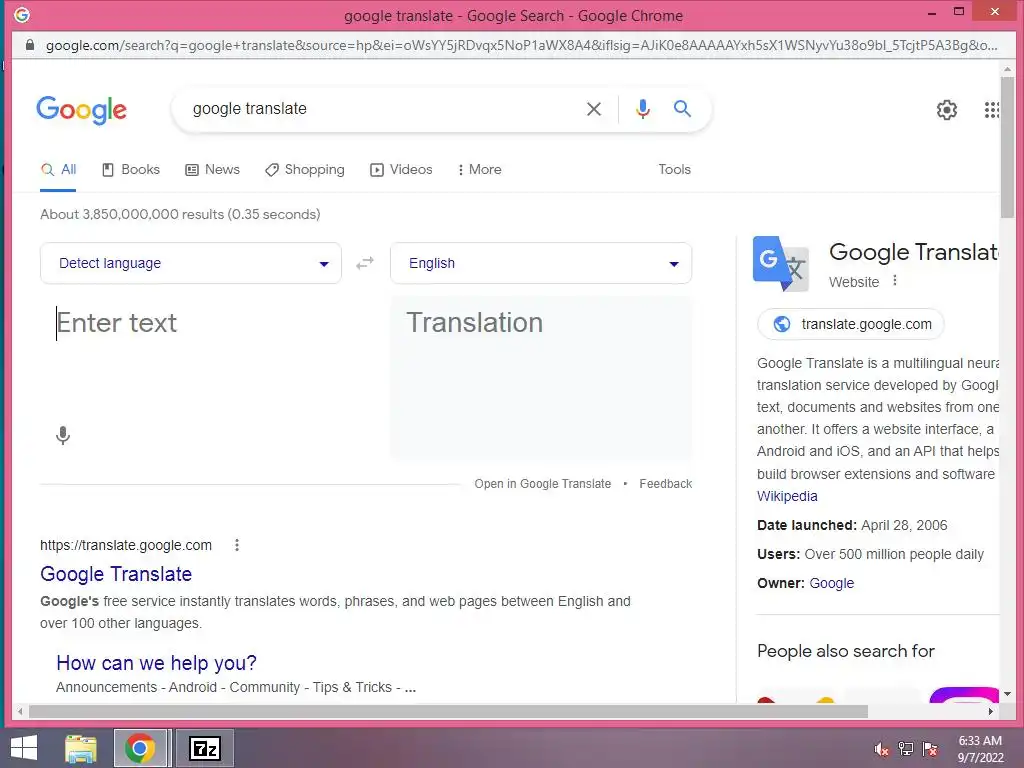Click Open in Google Translate link

543,484
